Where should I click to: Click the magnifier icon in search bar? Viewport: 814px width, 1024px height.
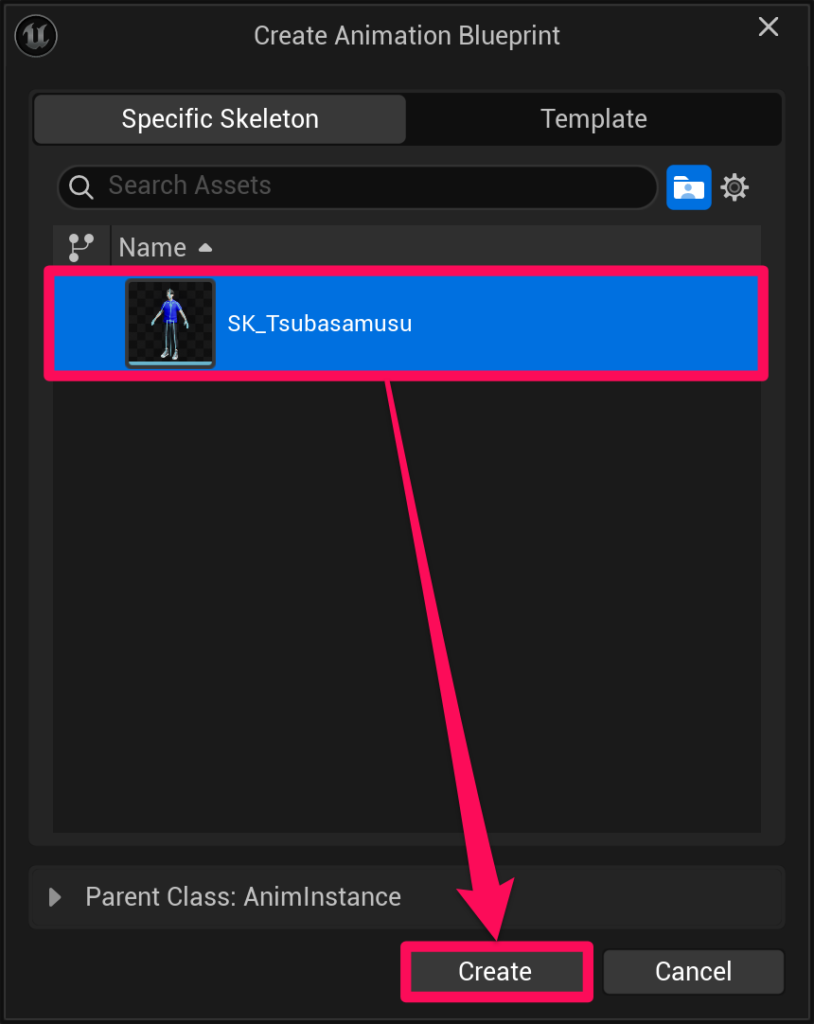[82, 186]
